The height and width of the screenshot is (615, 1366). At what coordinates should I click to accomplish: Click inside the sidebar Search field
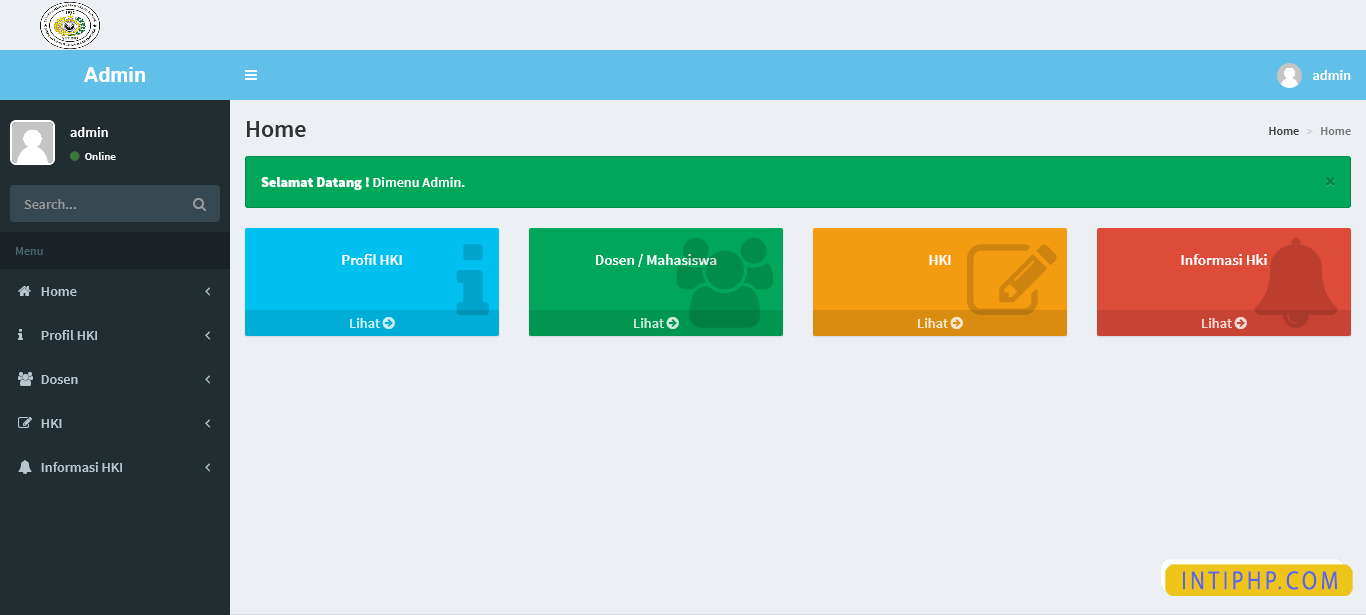pyautogui.click(x=100, y=203)
